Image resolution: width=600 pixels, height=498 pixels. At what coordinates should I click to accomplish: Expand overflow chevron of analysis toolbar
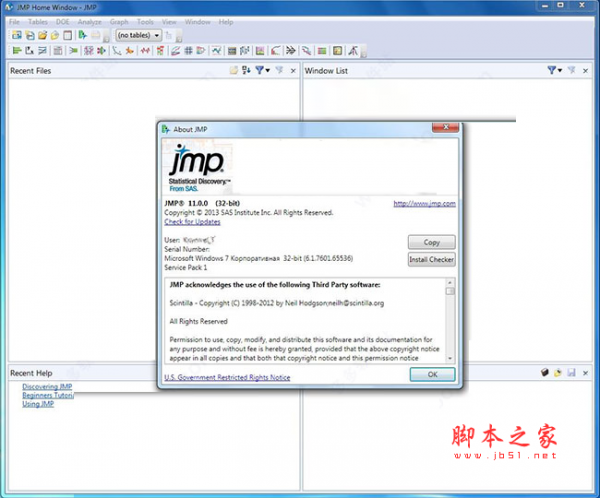coord(364,54)
